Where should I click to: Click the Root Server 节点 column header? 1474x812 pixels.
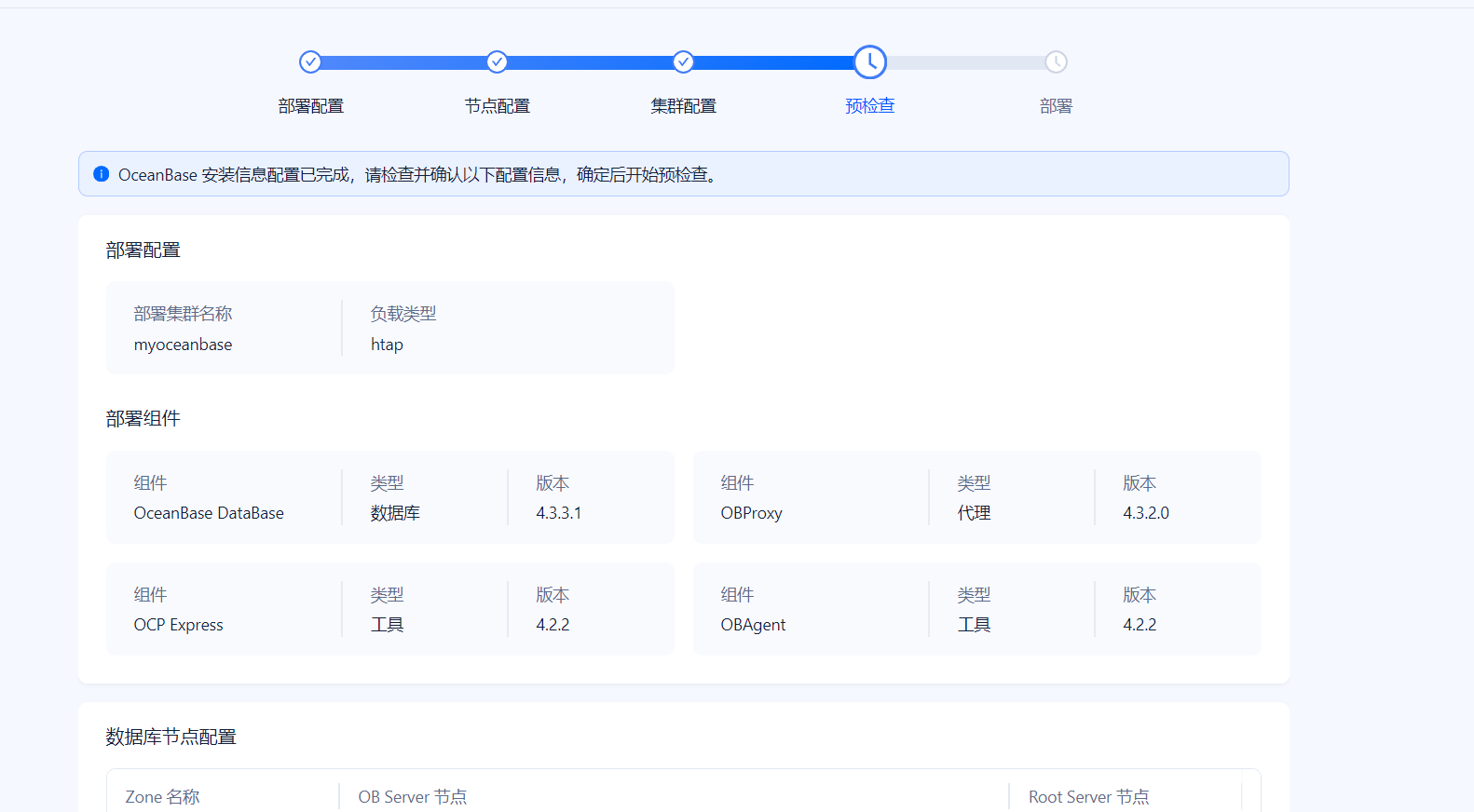coord(1088,797)
